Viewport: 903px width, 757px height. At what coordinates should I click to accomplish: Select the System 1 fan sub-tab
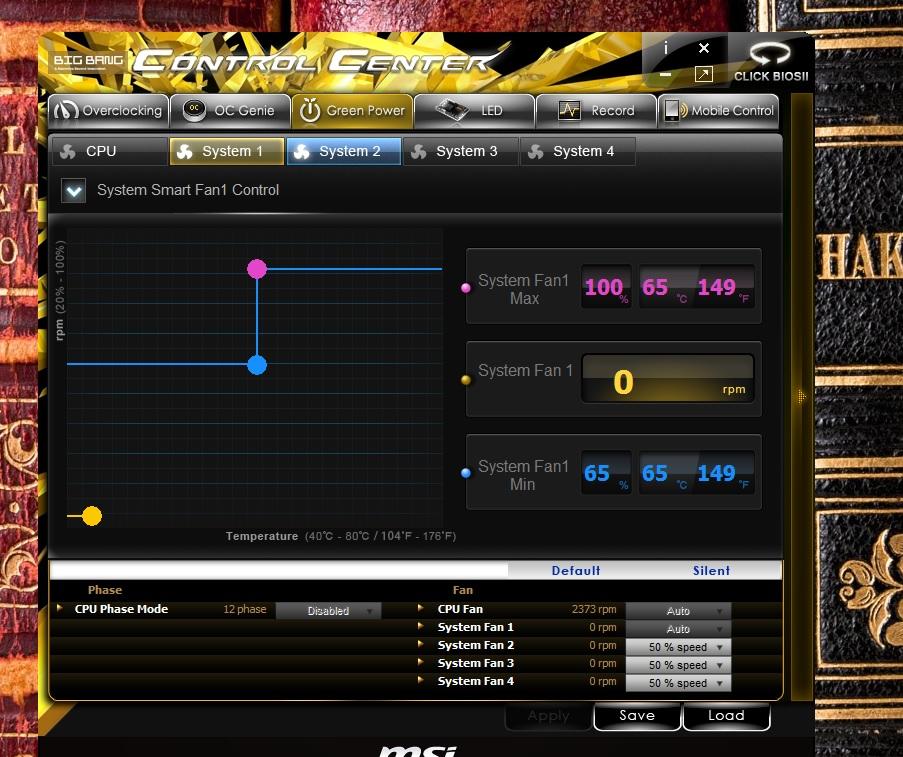click(227, 151)
